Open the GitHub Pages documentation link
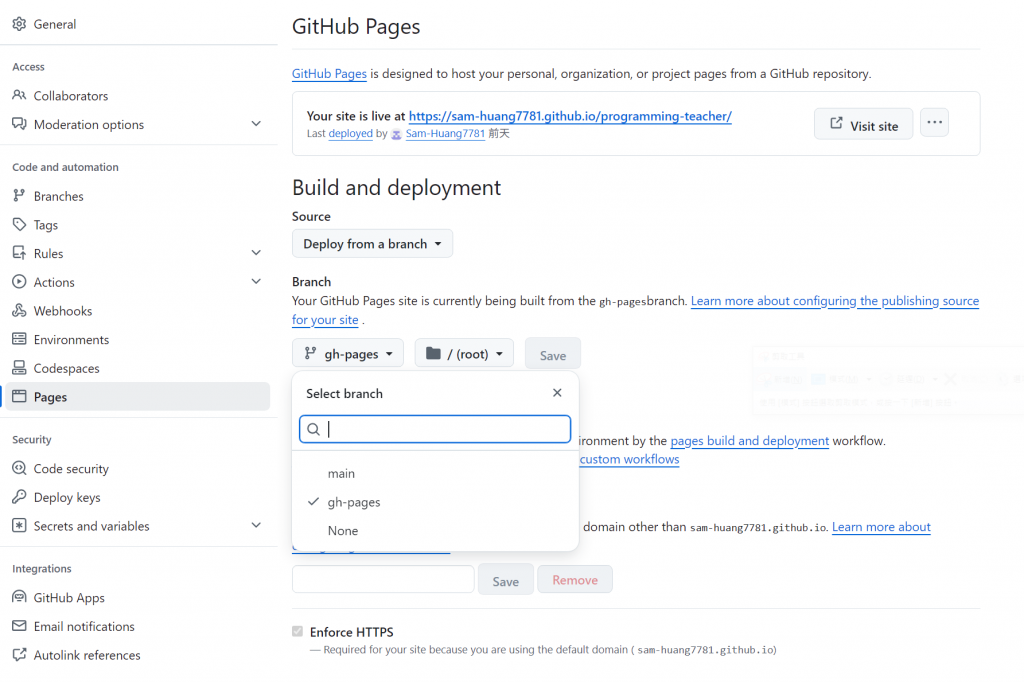This screenshot has height=682, width=1024. tap(329, 74)
